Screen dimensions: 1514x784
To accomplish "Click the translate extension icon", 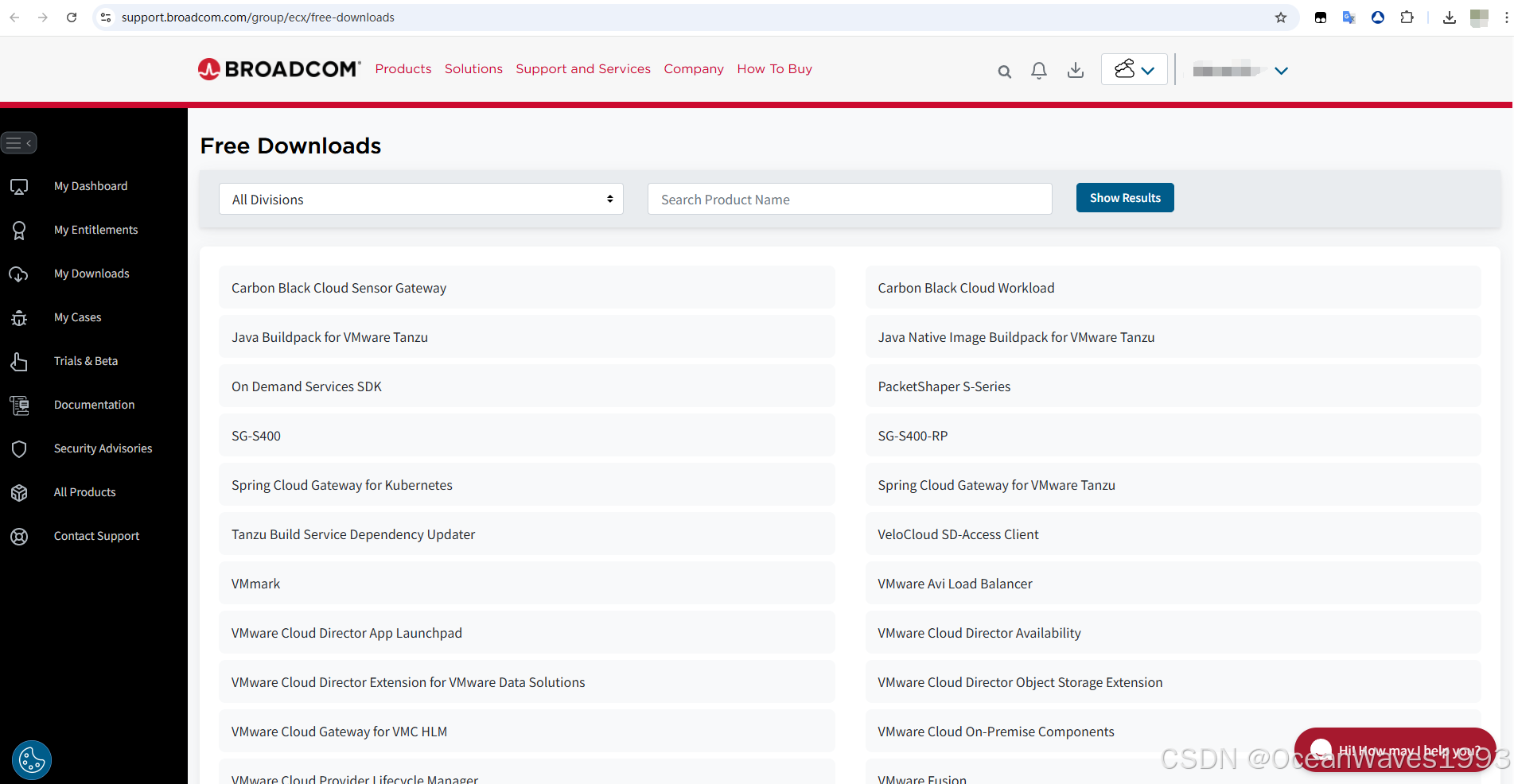I will pos(1349,17).
